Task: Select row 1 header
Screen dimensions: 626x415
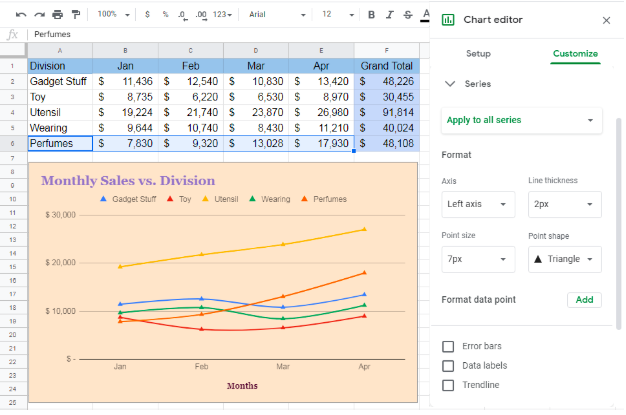Action: [x=13, y=66]
